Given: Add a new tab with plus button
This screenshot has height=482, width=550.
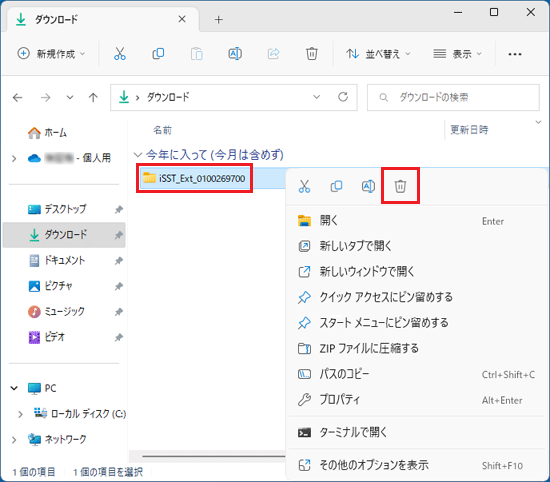Looking at the screenshot, I should (219, 20).
